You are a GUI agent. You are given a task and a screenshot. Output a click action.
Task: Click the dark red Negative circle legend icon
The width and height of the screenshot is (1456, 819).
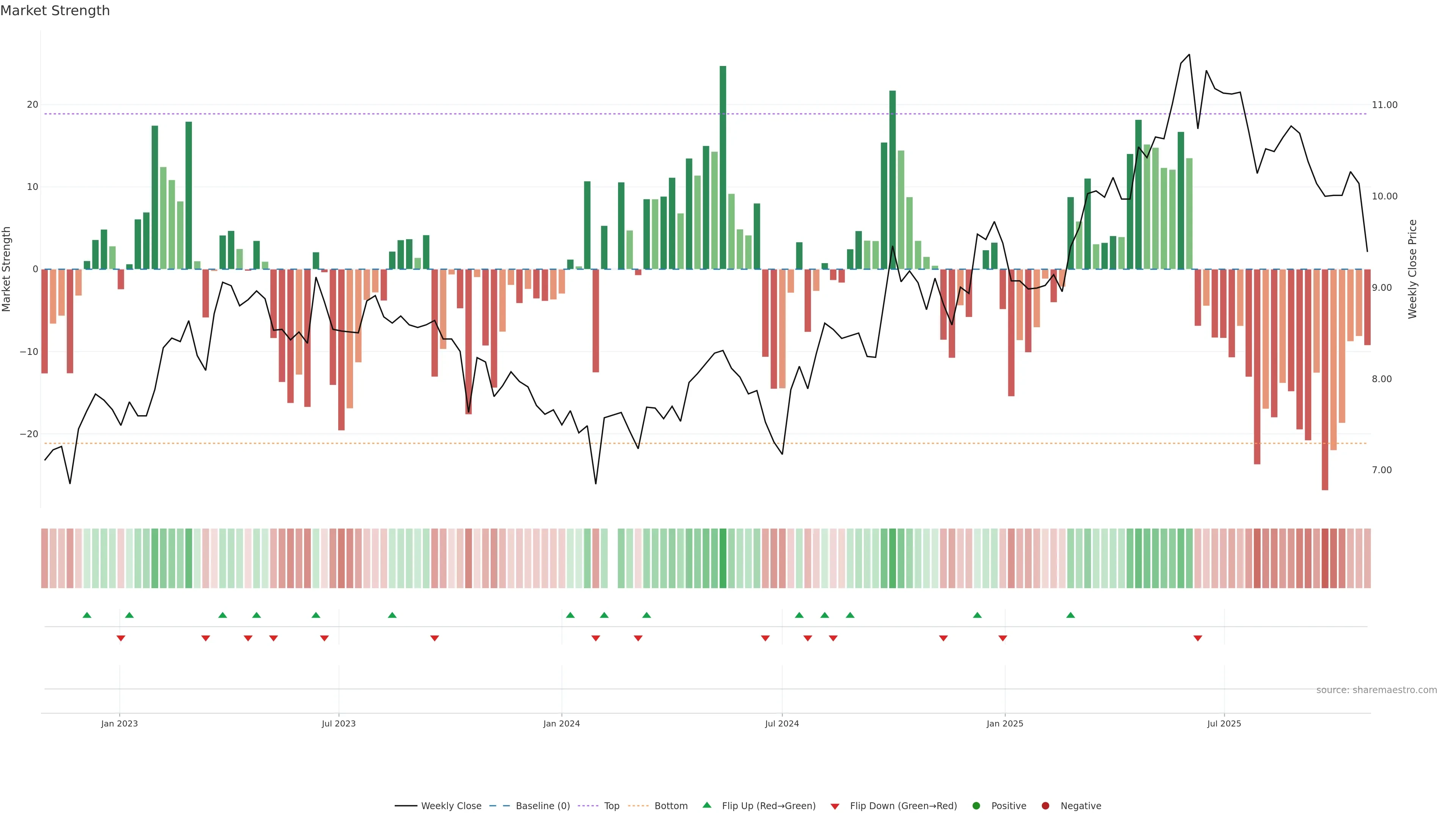(x=1045, y=805)
